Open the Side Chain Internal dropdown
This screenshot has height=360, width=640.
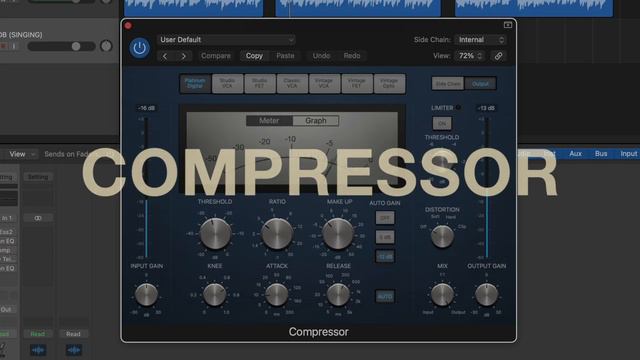(480, 40)
